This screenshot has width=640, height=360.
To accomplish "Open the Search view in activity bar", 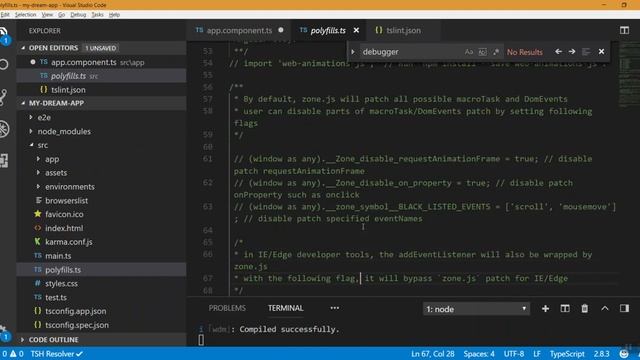I will 4,64.
